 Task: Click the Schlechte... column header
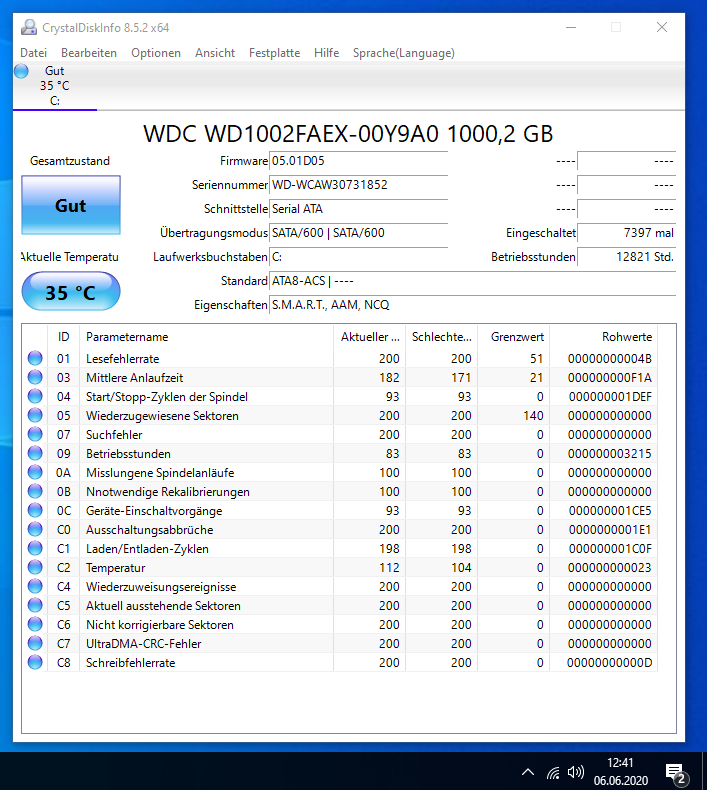441,337
